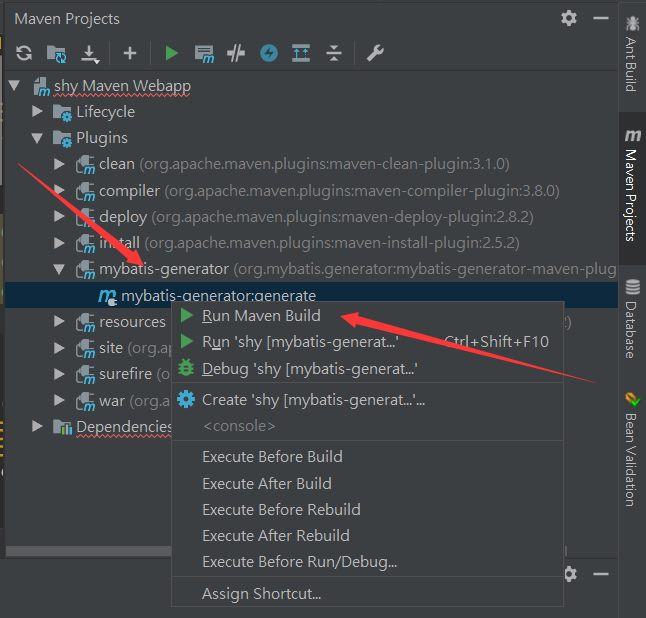Screen dimensions: 646x618
Task: Expand the install plugin node
Action: click(x=59, y=243)
